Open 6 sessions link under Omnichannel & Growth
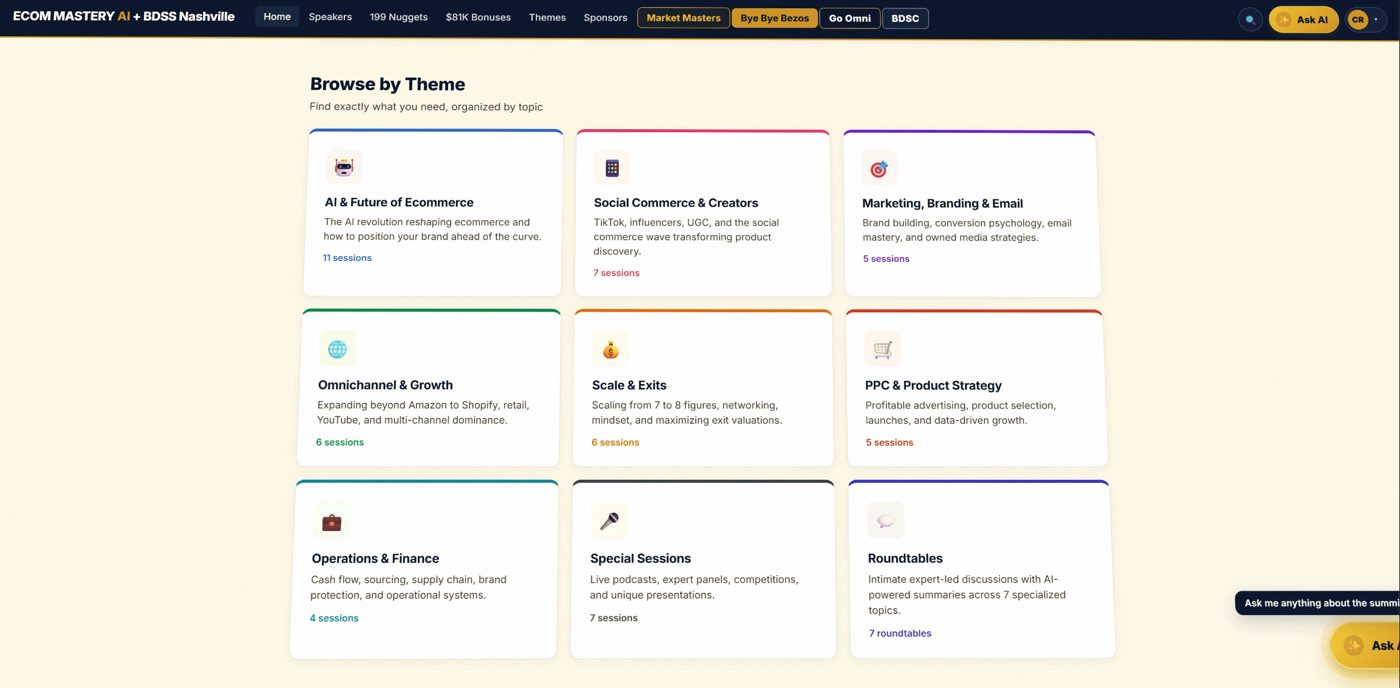Viewport: 1400px width, 688px height. [x=340, y=442]
